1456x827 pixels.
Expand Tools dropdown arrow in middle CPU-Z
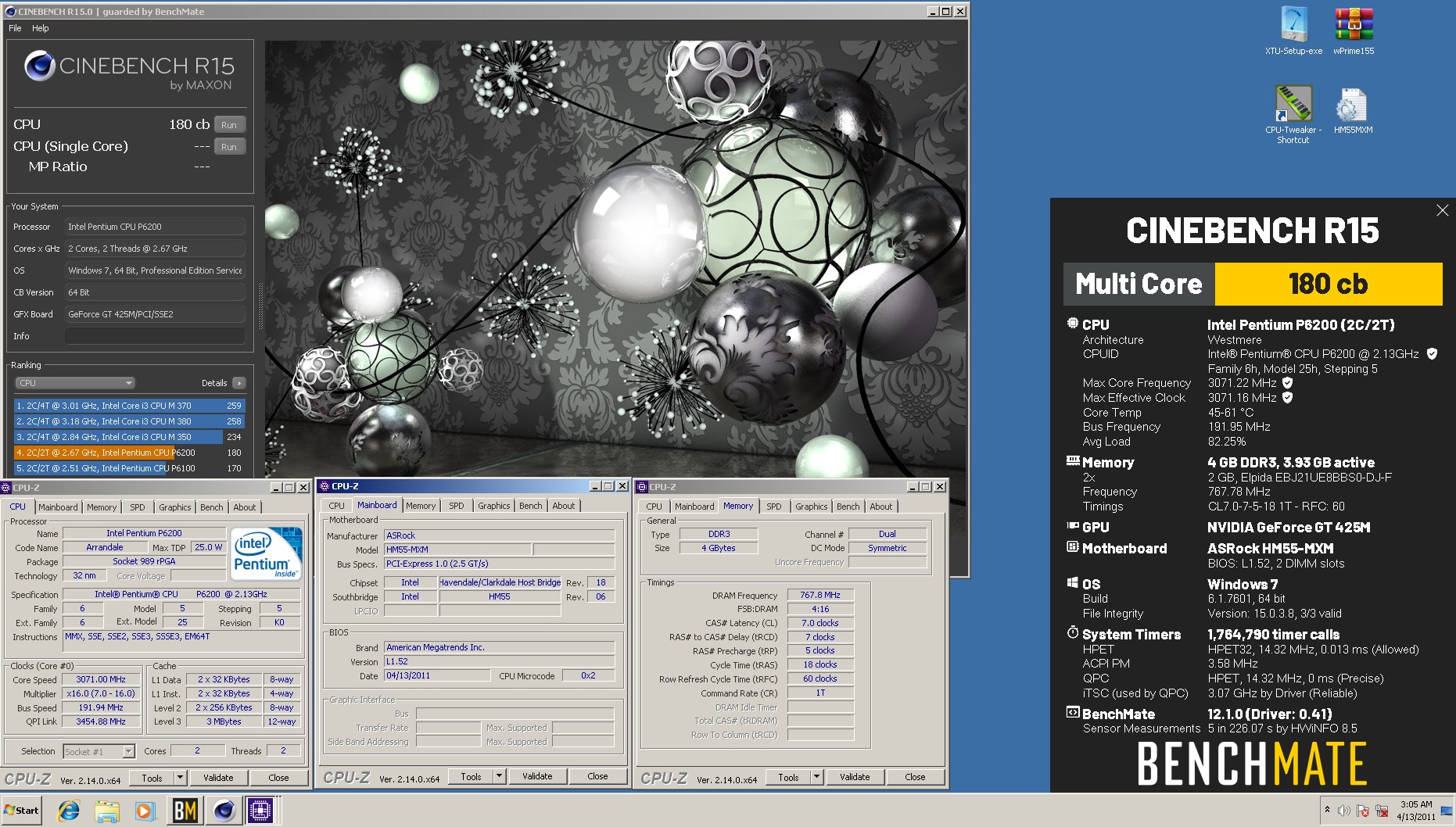[499, 776]
